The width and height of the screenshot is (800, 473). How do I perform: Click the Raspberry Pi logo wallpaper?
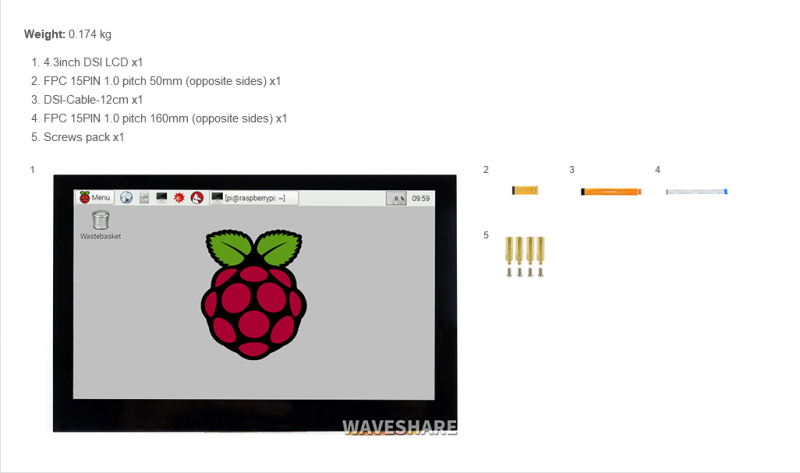click(x=254, y=294)
